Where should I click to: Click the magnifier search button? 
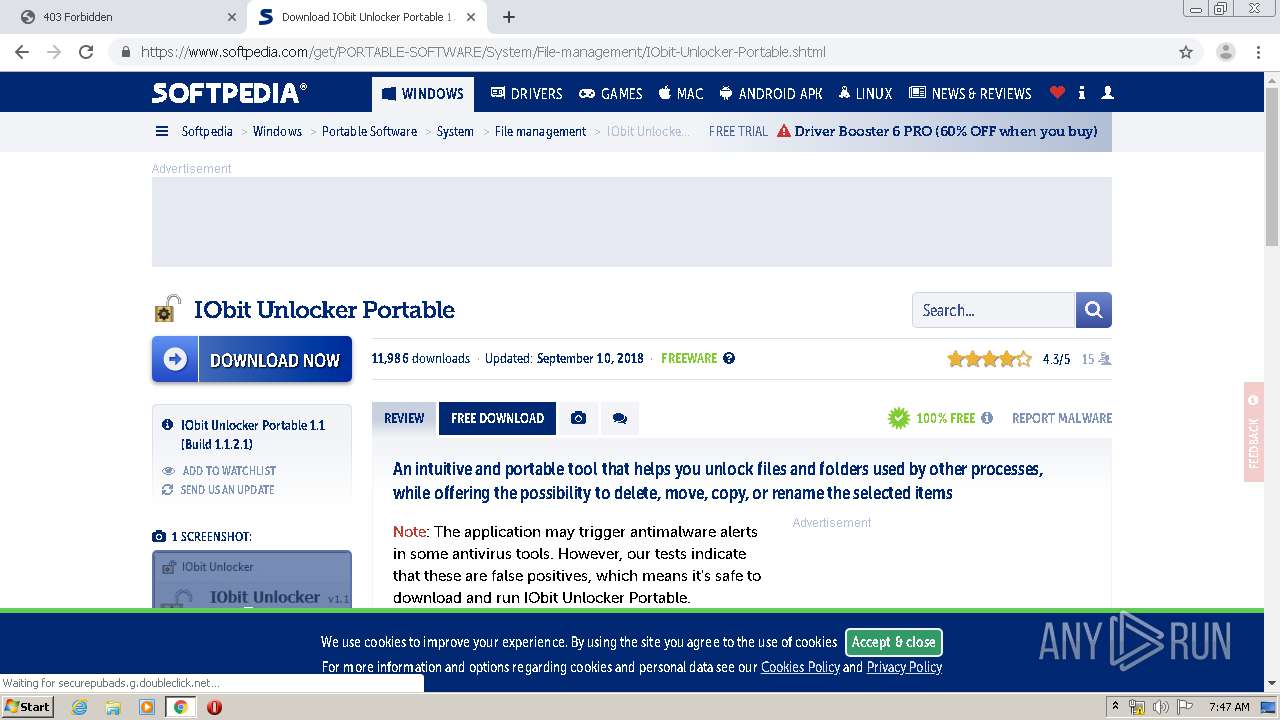tap(1093, 310)
